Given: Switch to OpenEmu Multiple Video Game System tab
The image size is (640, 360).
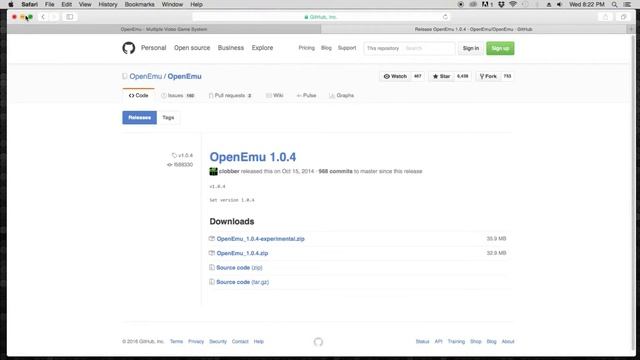Looking at the screenshot, I should [164, 29].
